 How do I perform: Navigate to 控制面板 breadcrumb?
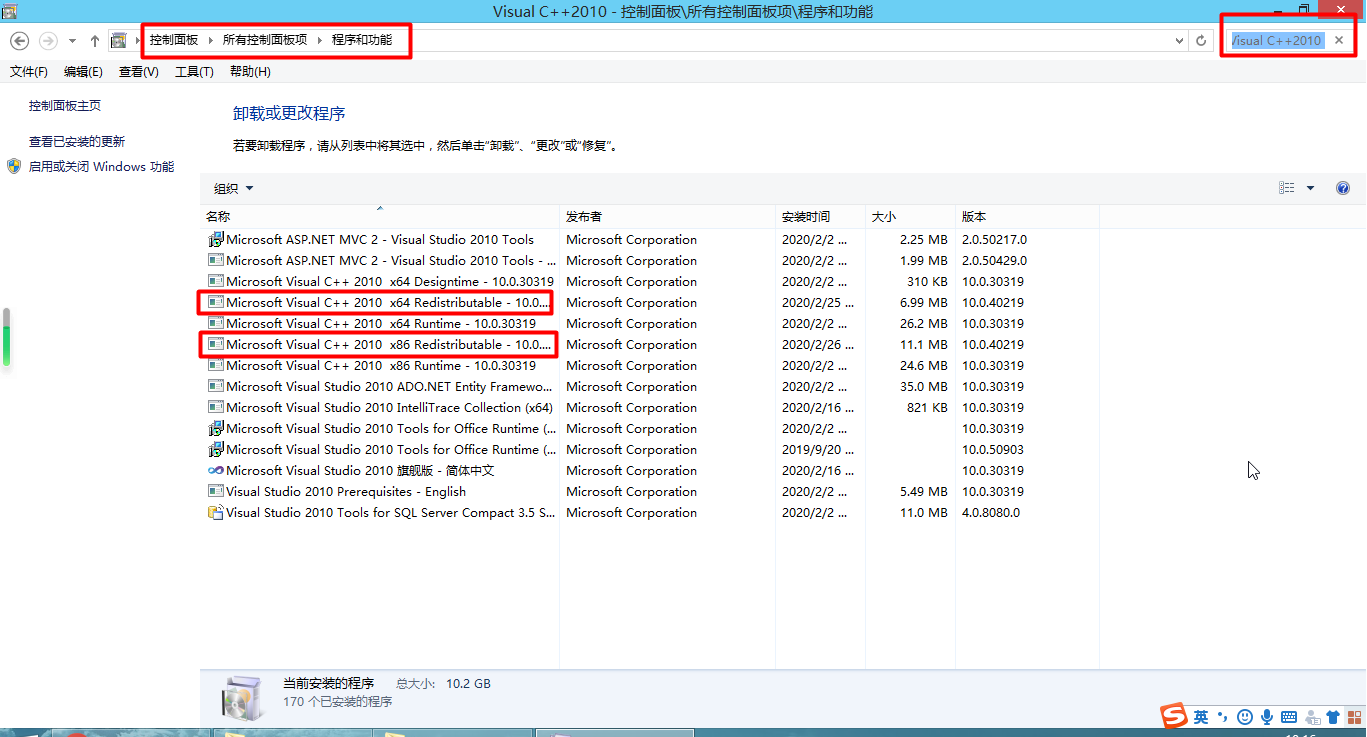(174, 40)
